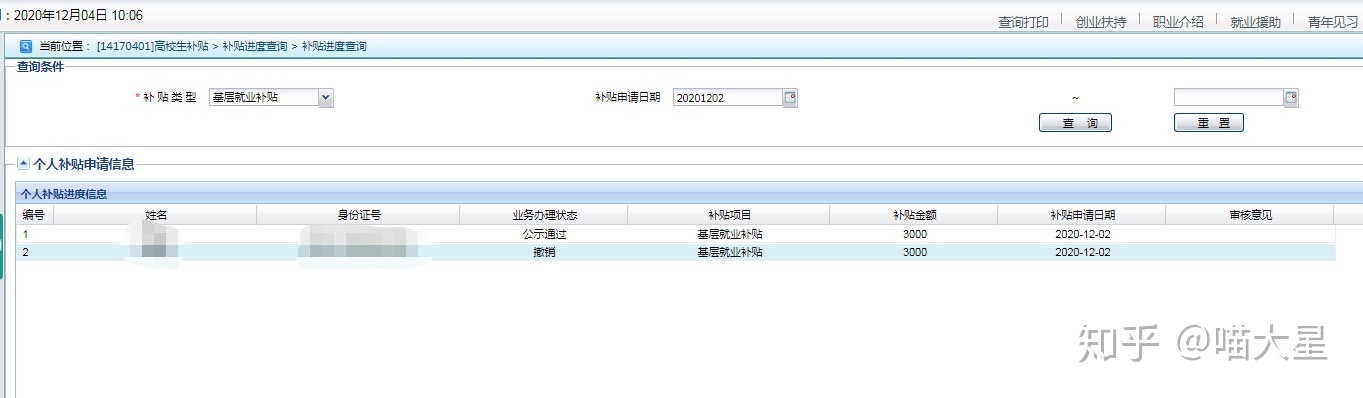This screenshot has height=398, width=1363.
Task: Open calendar picker for the end date field
Action: pyautogui.click(x=1291, y=97)
